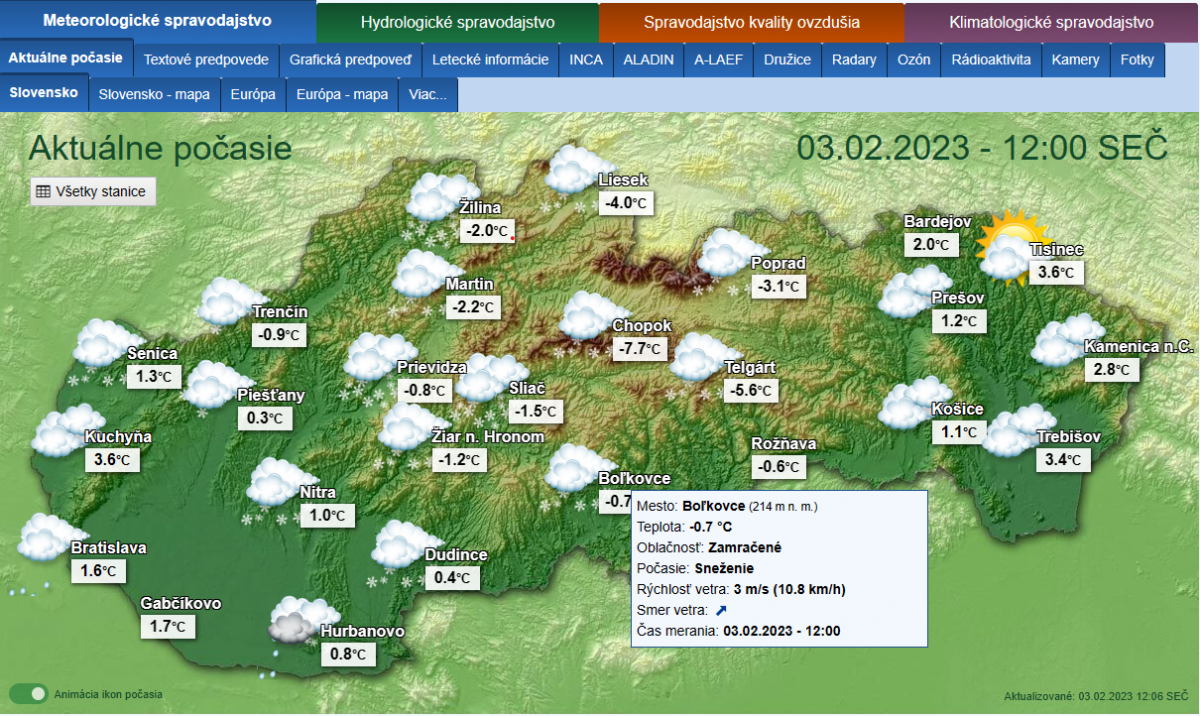Screen dimensions: 1200x716
Task: Select the Kamery tab
Action: 1075,60
